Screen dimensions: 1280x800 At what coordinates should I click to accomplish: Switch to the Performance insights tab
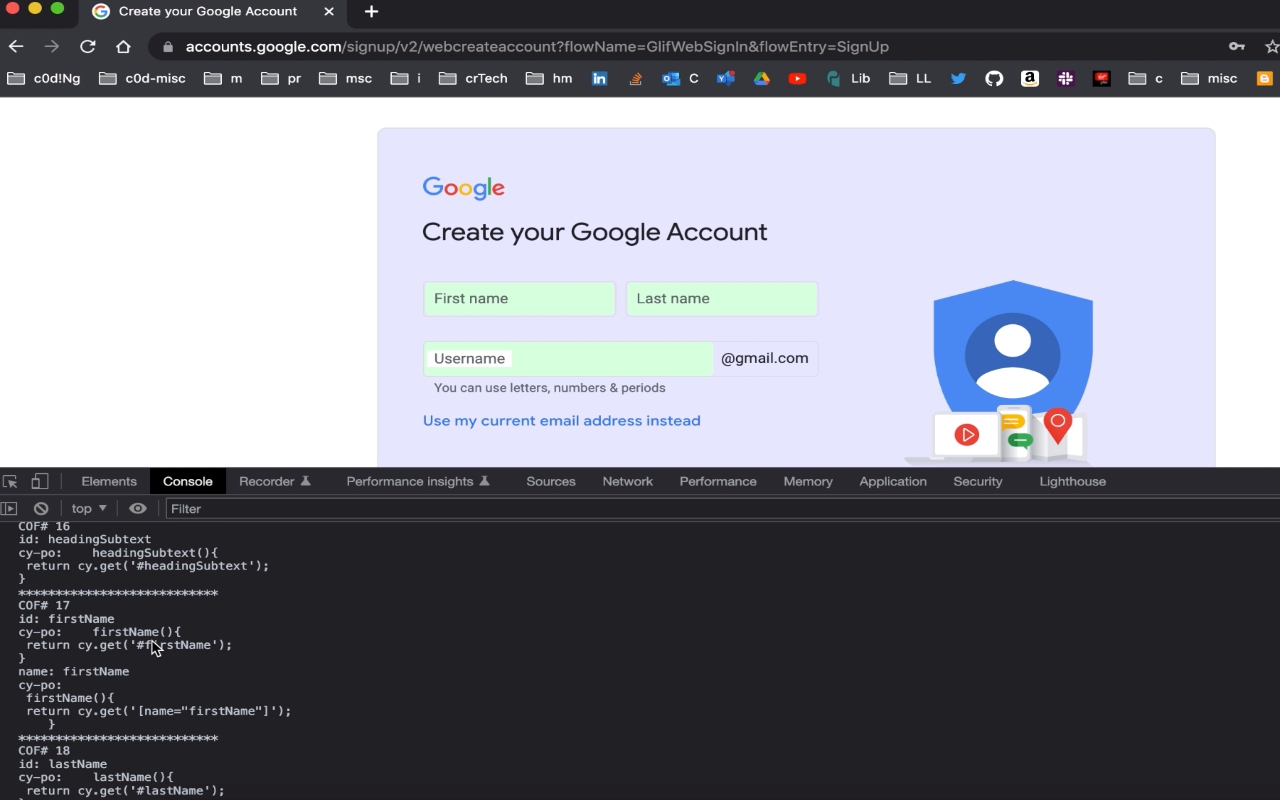coord(418,481)
